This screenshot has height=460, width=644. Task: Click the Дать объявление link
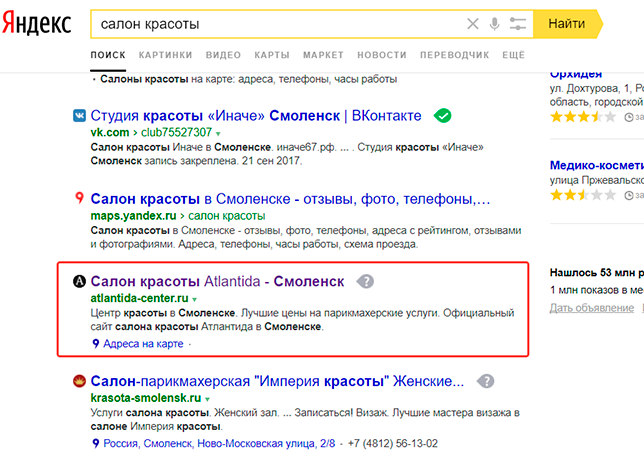coord(592,308)
